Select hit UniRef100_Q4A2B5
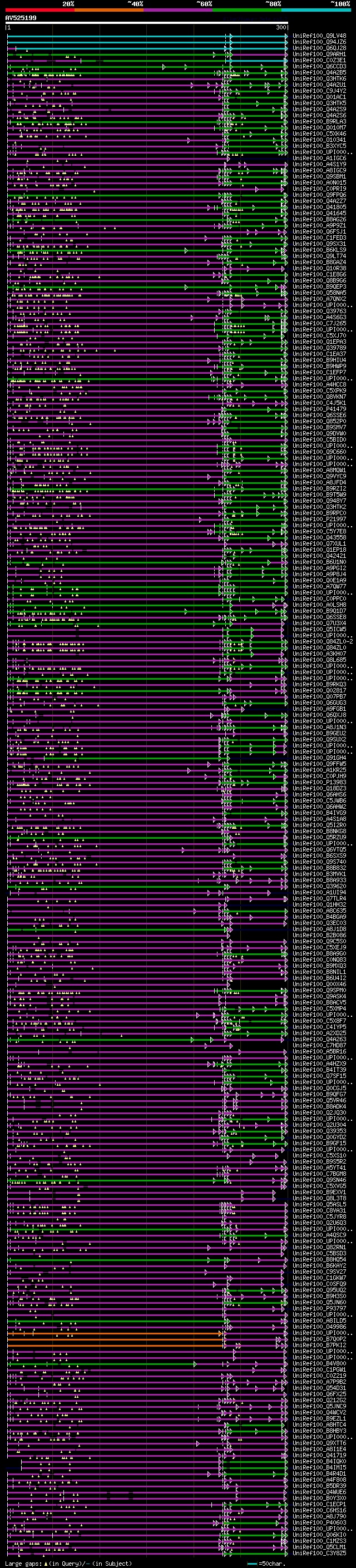The image size is (356, 1568). pyautogui.click(x=319, y=72)
